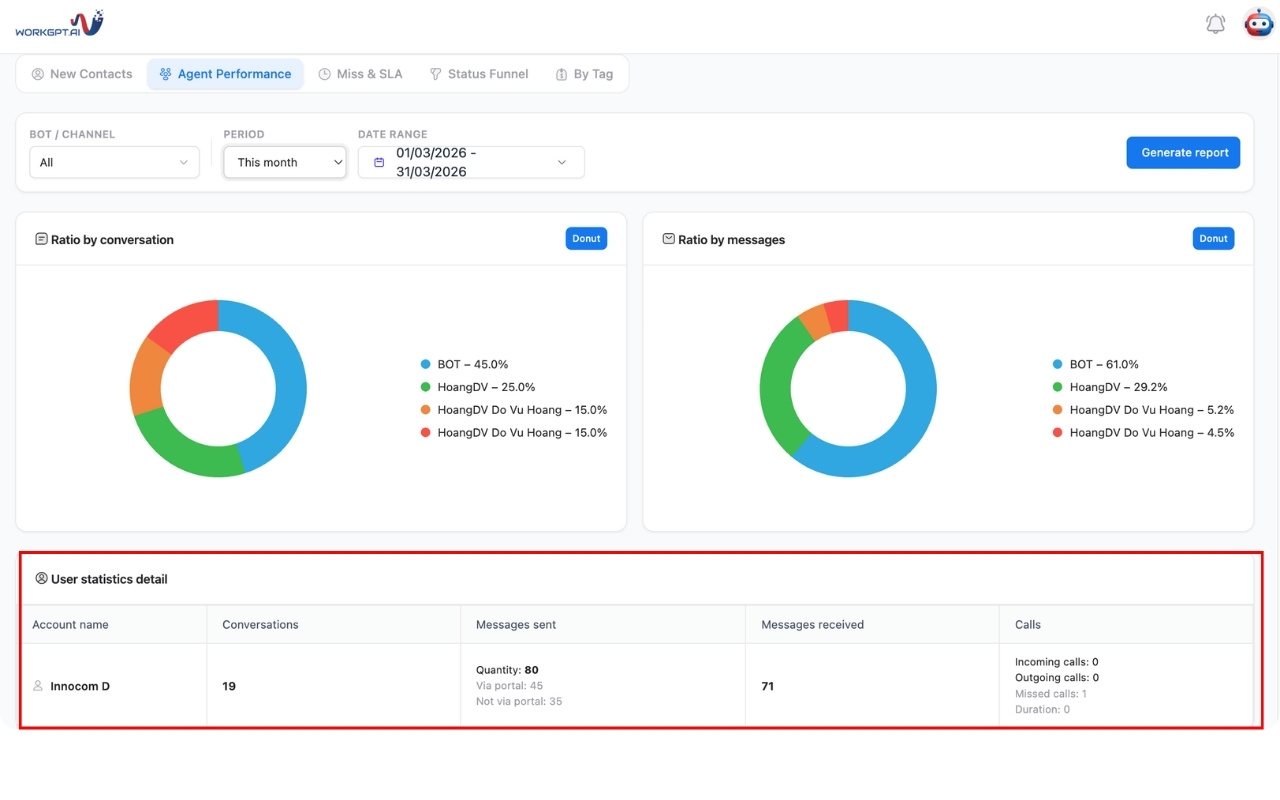
Task: Click the Ratio by conversation chart icon
Action: [x=41, y=239]
